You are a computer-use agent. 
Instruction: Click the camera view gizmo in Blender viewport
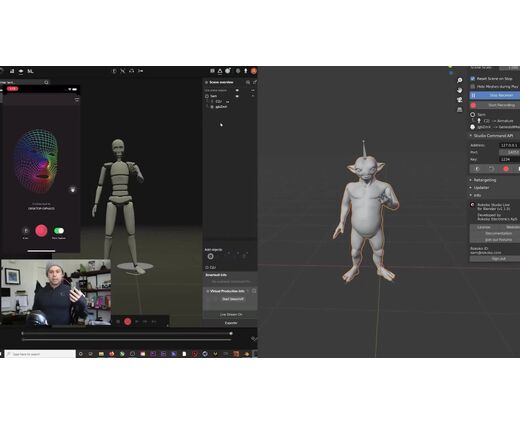point(460,100)
